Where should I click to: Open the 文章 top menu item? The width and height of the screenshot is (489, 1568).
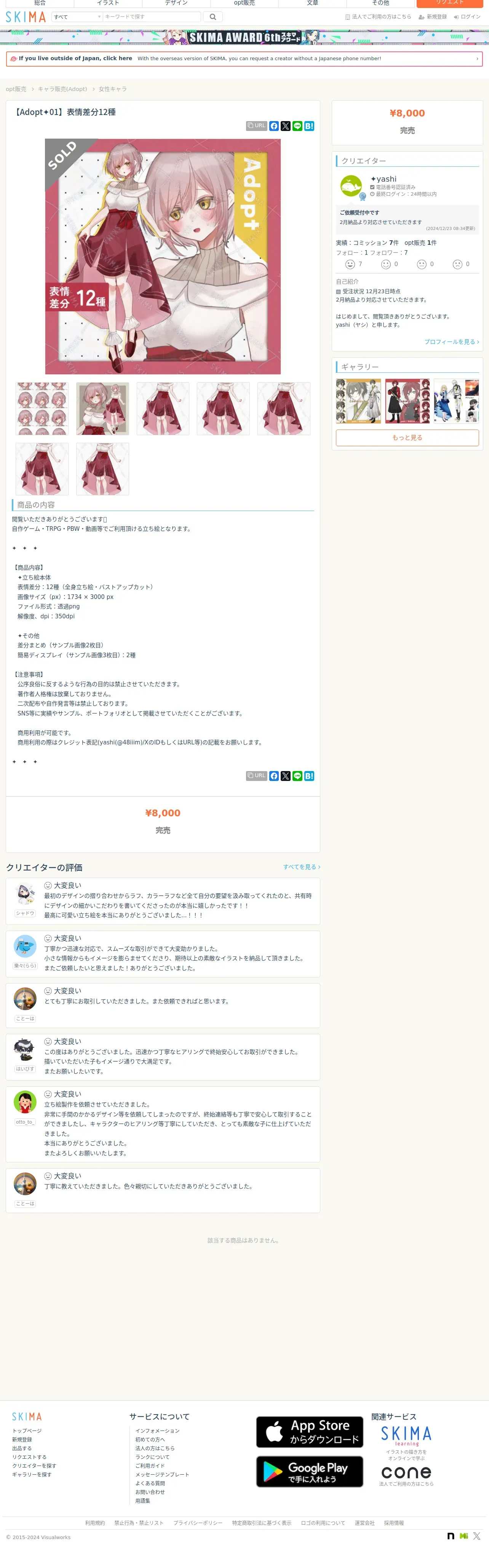point(312,3)
